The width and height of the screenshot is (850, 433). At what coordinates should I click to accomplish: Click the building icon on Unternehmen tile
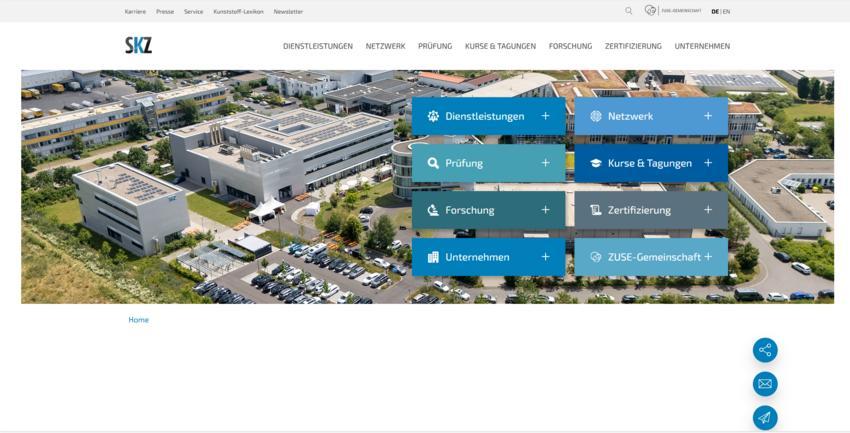point(433,257)
